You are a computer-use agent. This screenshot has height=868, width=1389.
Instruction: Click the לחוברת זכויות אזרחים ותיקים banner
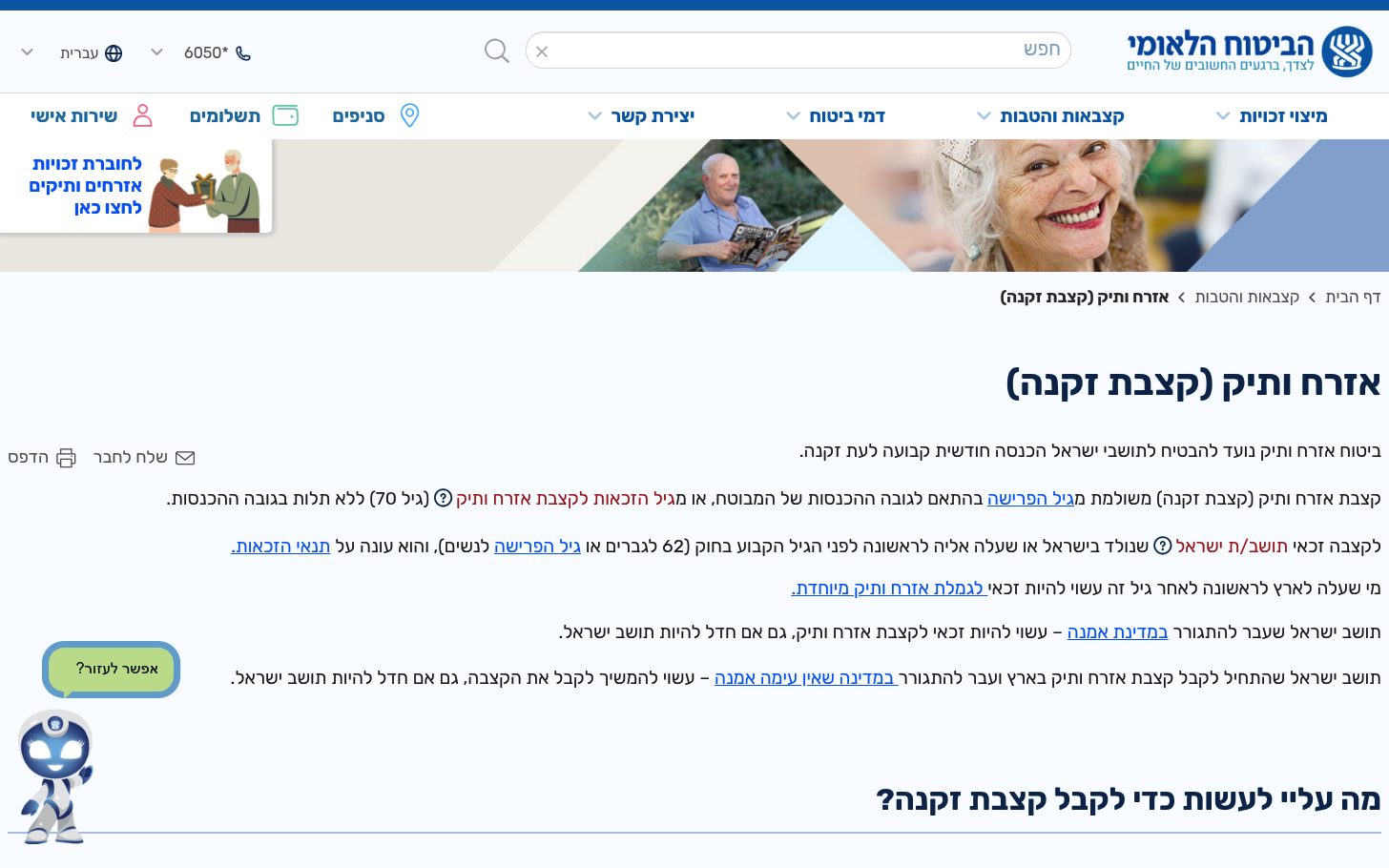(x=136, y=186)
